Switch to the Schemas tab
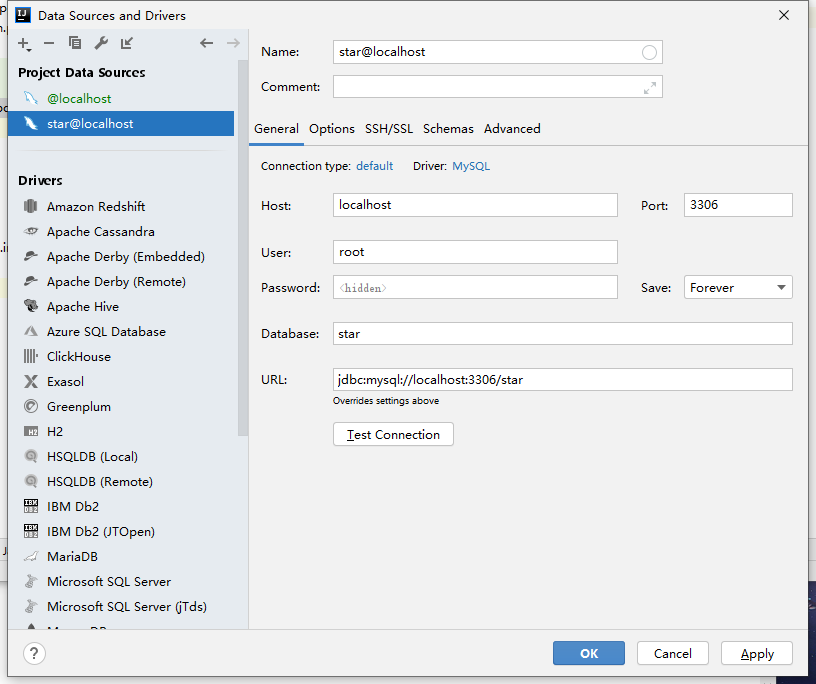The image size is (816, 684). coord(448,129)
